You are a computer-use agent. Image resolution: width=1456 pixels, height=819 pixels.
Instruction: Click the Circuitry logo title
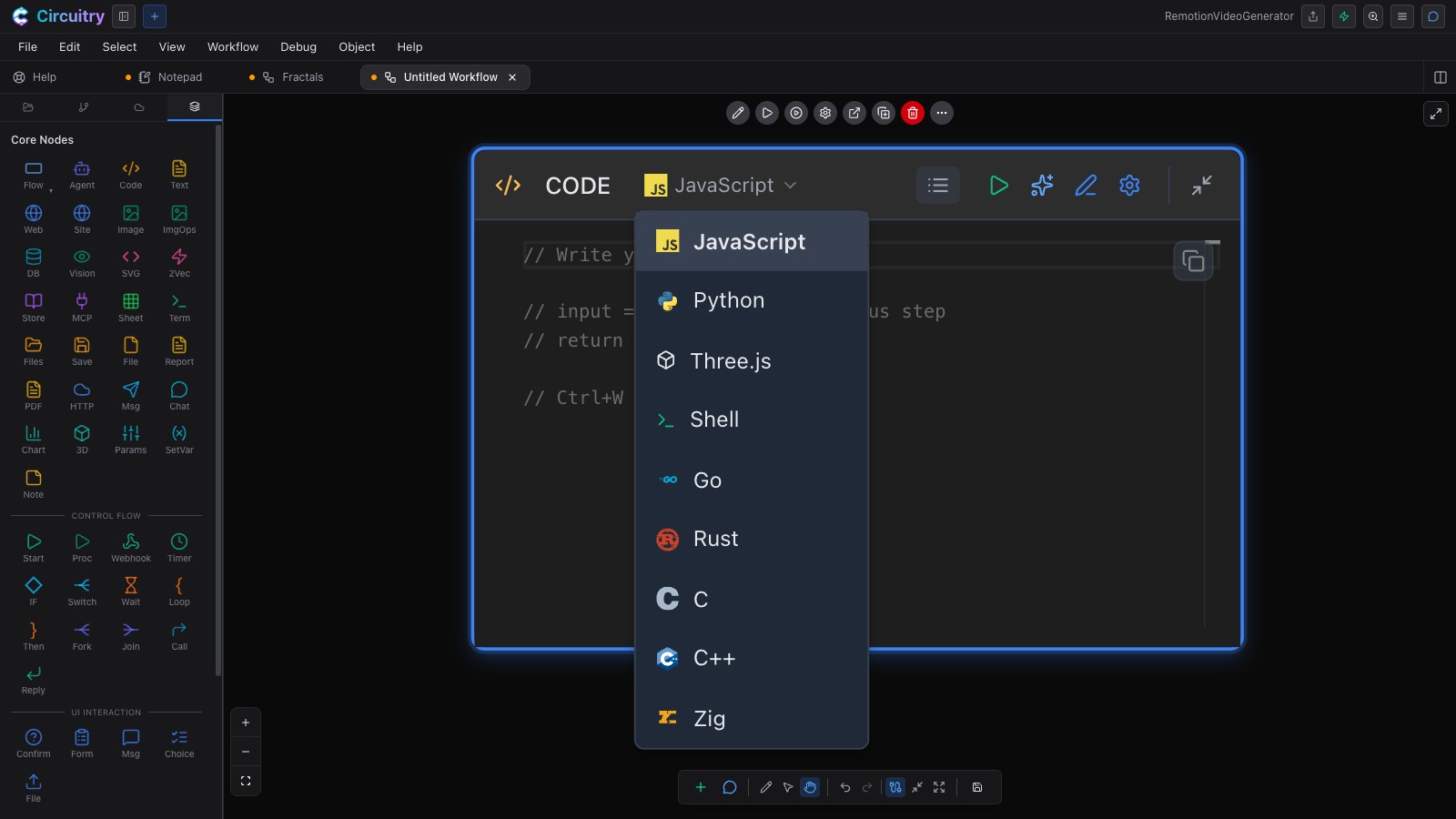point(58,16)
